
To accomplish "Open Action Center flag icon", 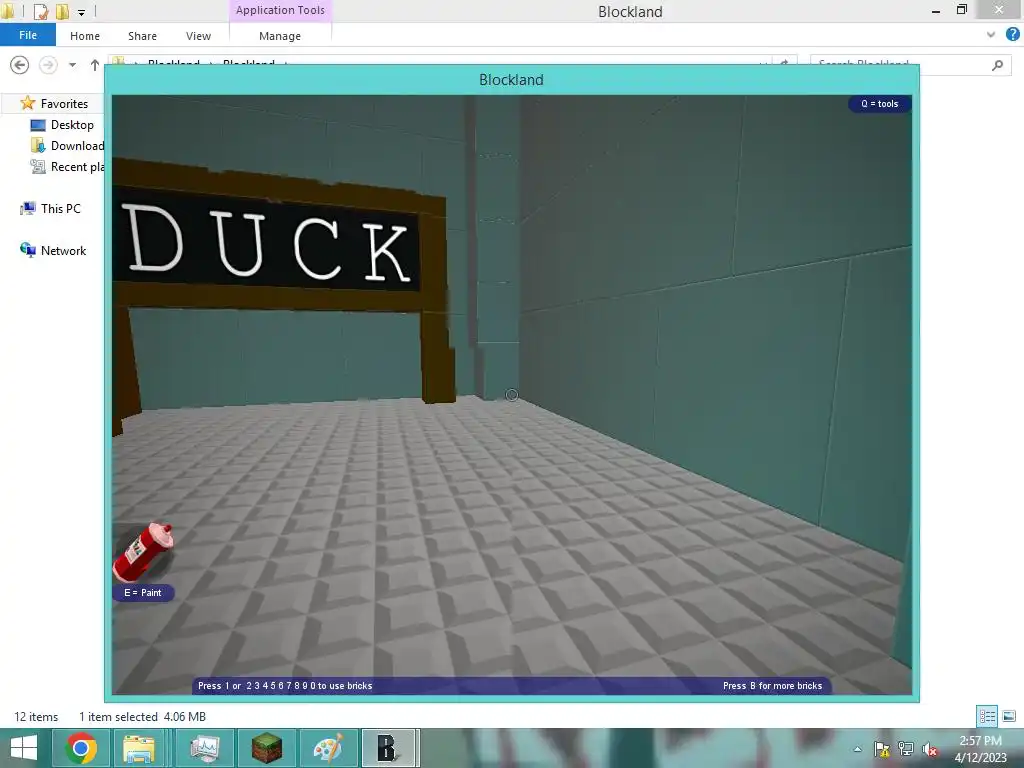I will coord(882,749).
